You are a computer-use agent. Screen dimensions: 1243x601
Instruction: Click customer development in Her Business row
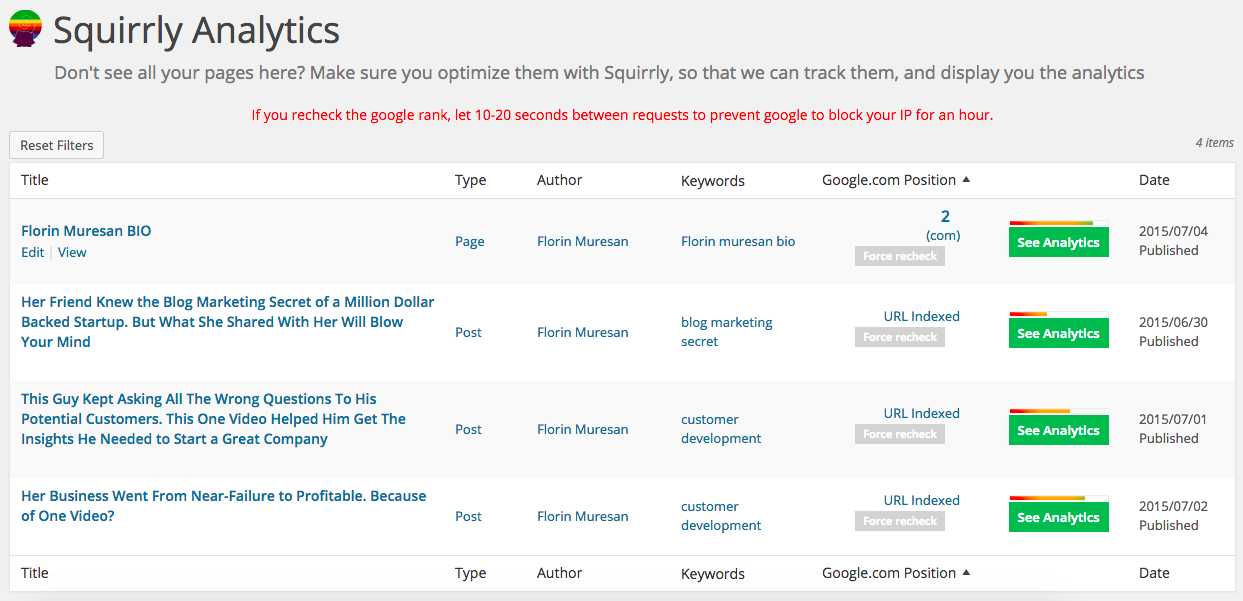pos(721,516)
